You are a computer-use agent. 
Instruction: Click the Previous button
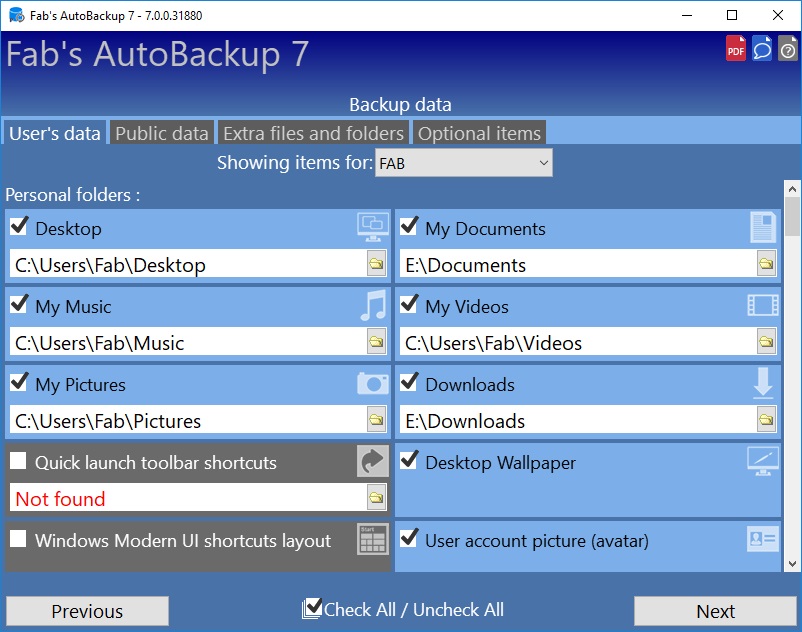(87, 611)
